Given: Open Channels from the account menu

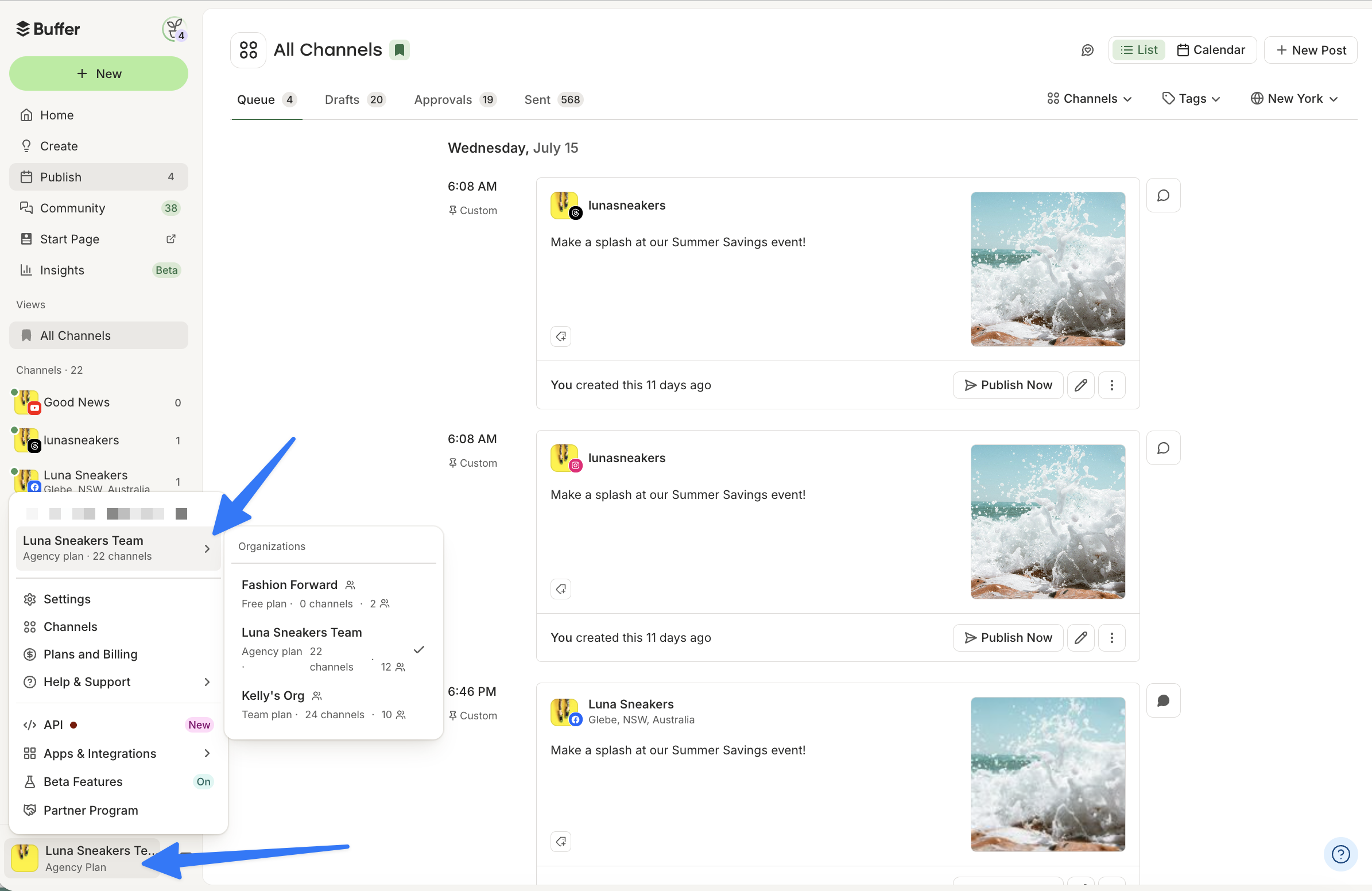Looking at the screenshot, I should coord(118,627).
